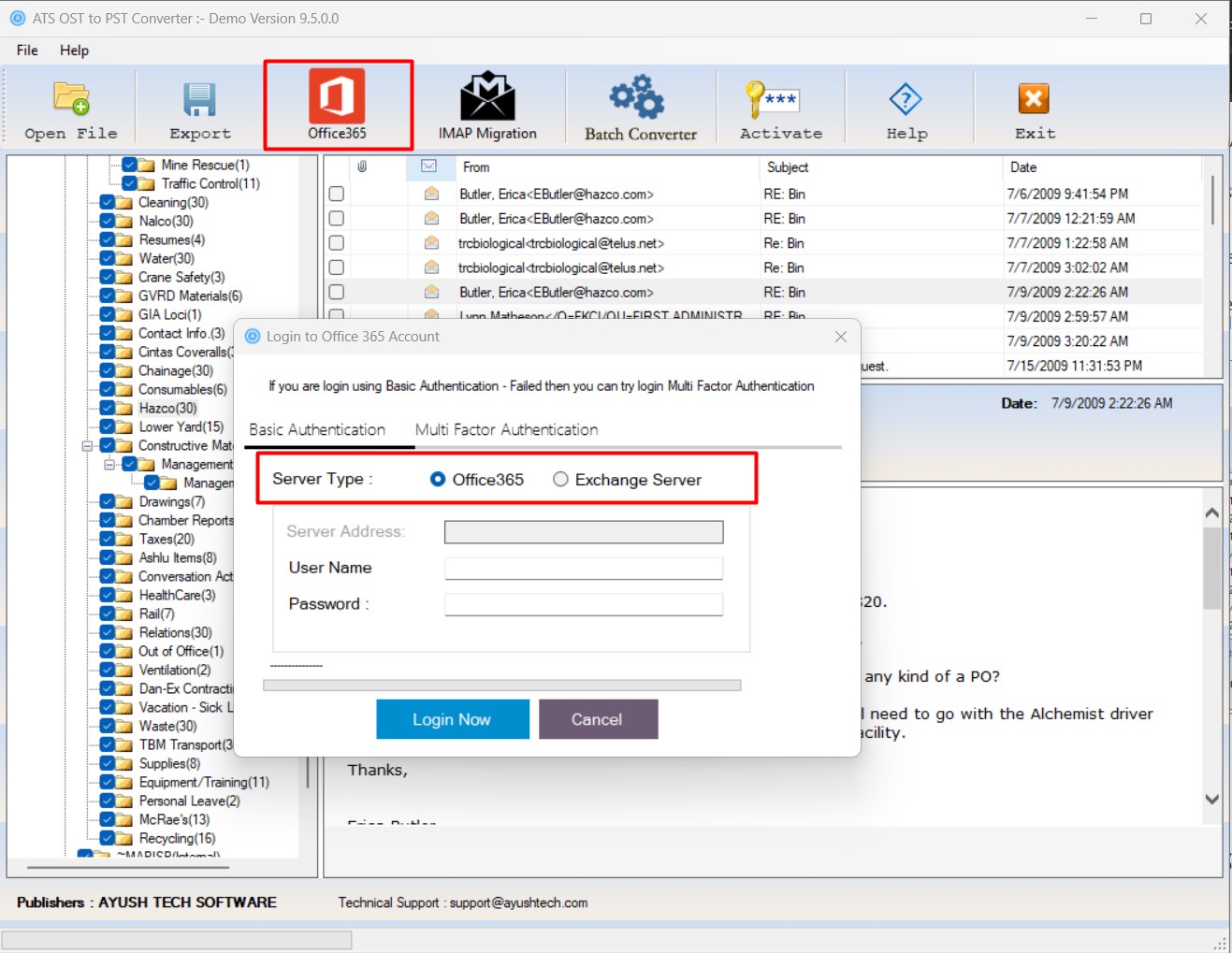Screen dimensions: 1232x953
Task: Click the Taxes(20) folder icon
Action: coord(123,539)
